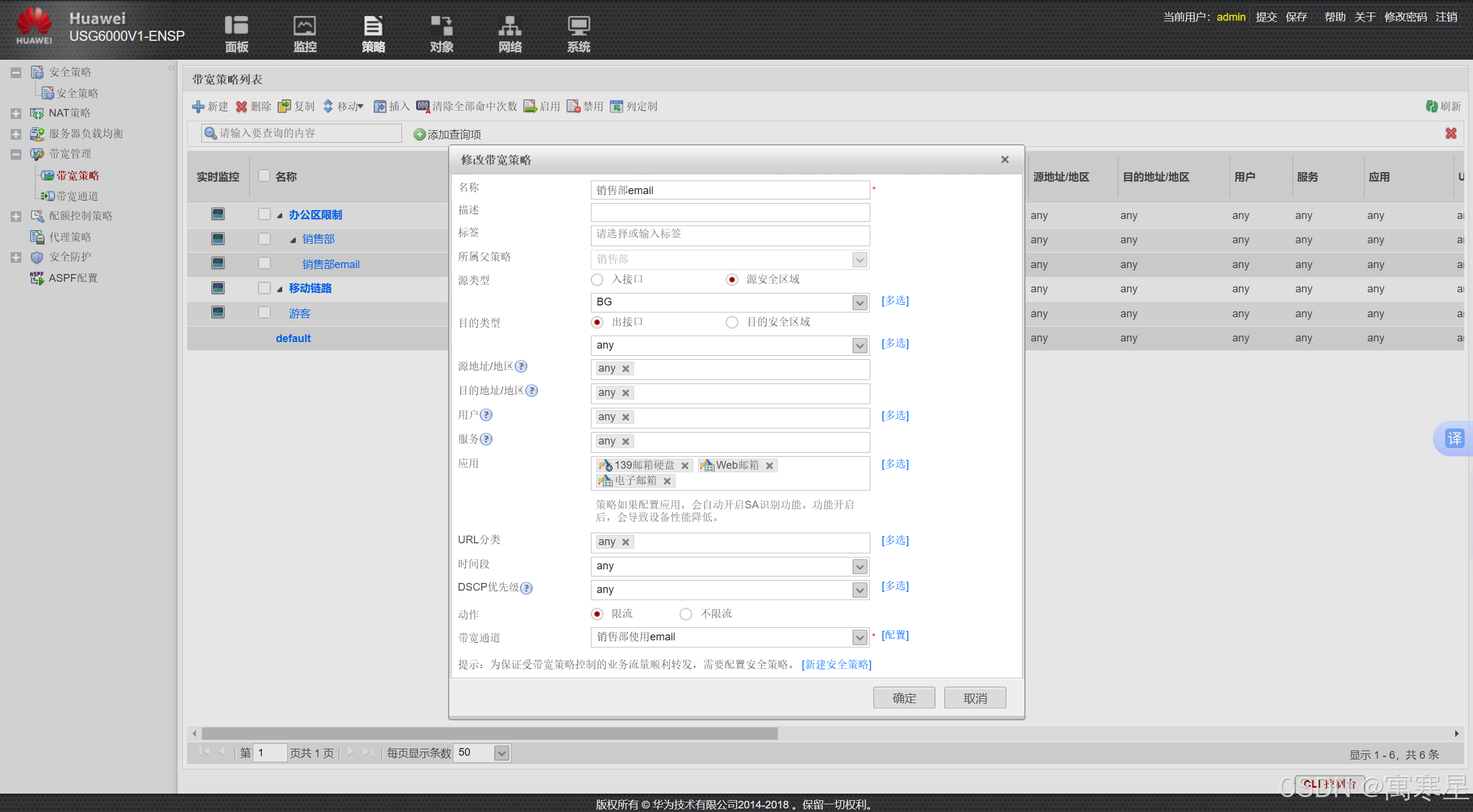
Task: Open the 监控 monitoring tab
Action: 305,34
